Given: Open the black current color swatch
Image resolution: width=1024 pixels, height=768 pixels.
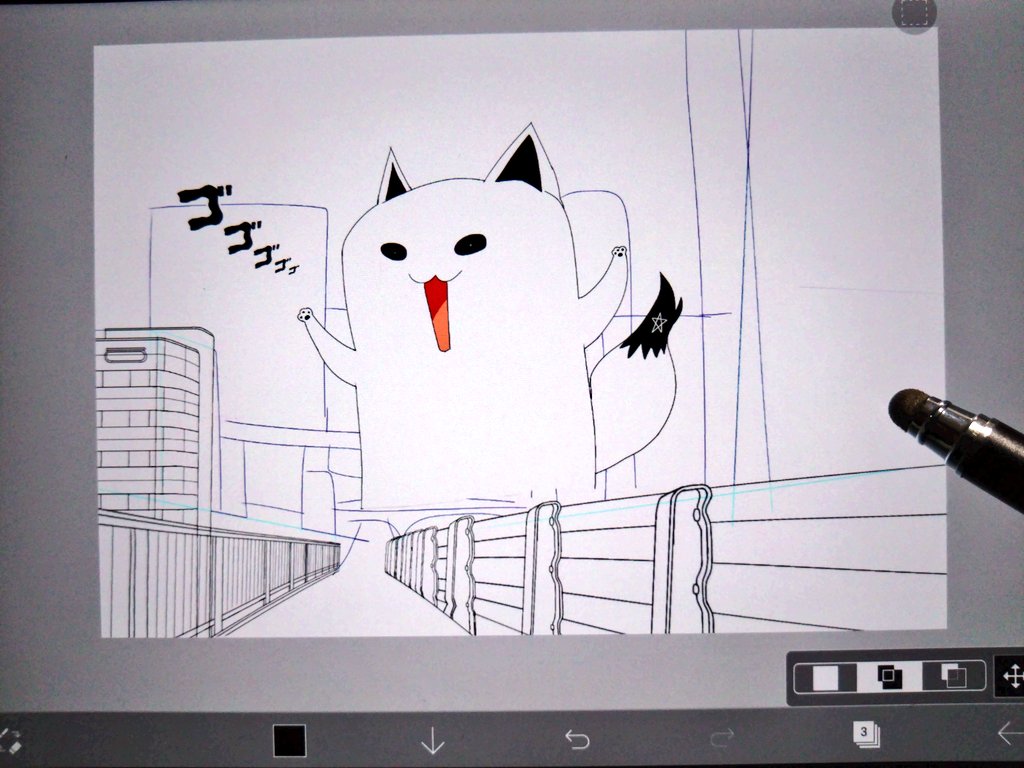Looking at the screenshot, I should pos(289,741).
